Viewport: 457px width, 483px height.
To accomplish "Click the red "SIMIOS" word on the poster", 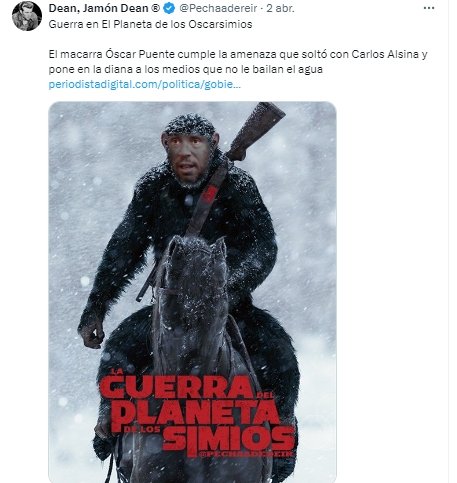I will pos(229,438).
